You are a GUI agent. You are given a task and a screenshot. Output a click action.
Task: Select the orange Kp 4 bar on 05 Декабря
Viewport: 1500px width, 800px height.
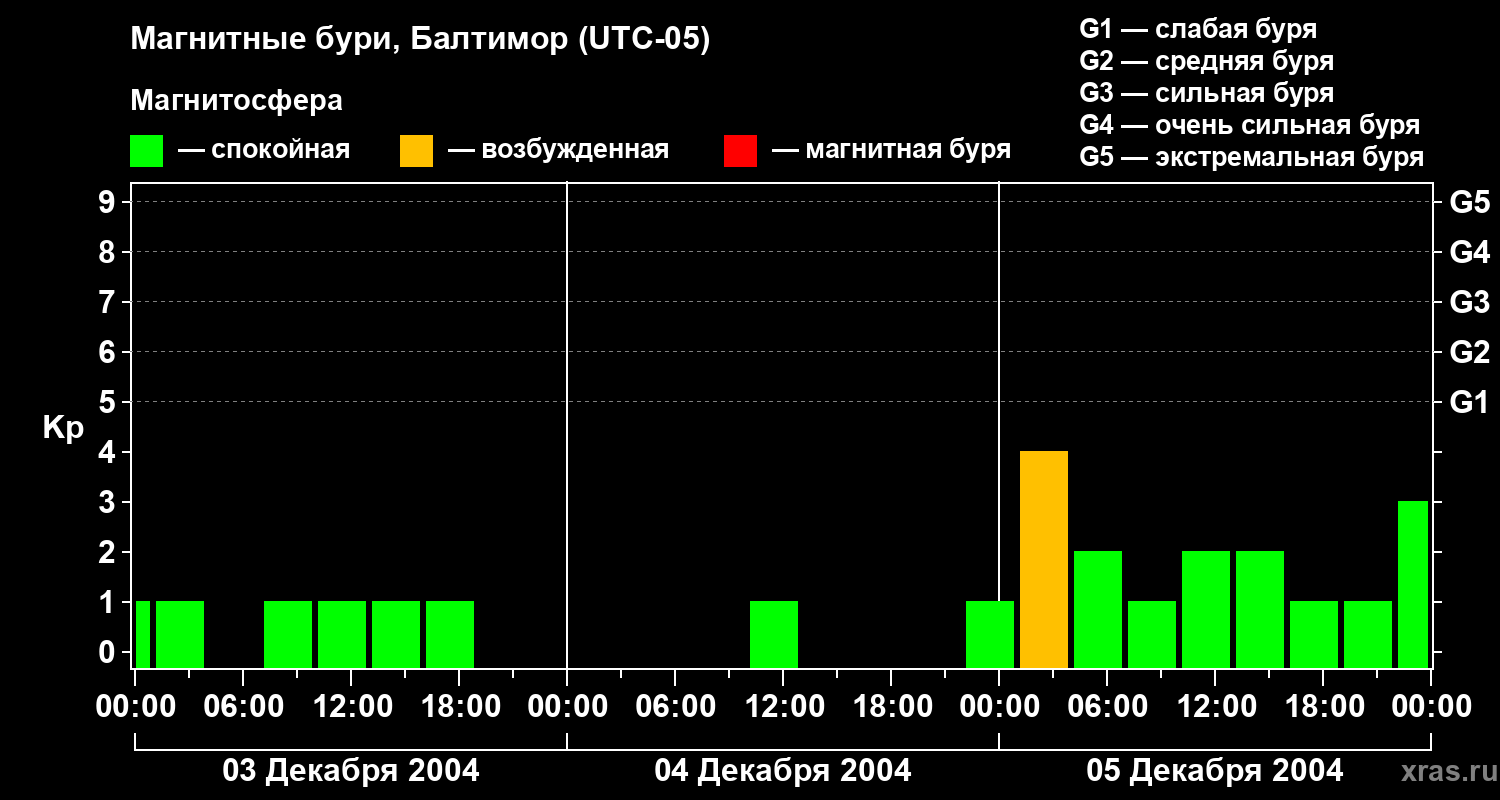coord(1044,559)
